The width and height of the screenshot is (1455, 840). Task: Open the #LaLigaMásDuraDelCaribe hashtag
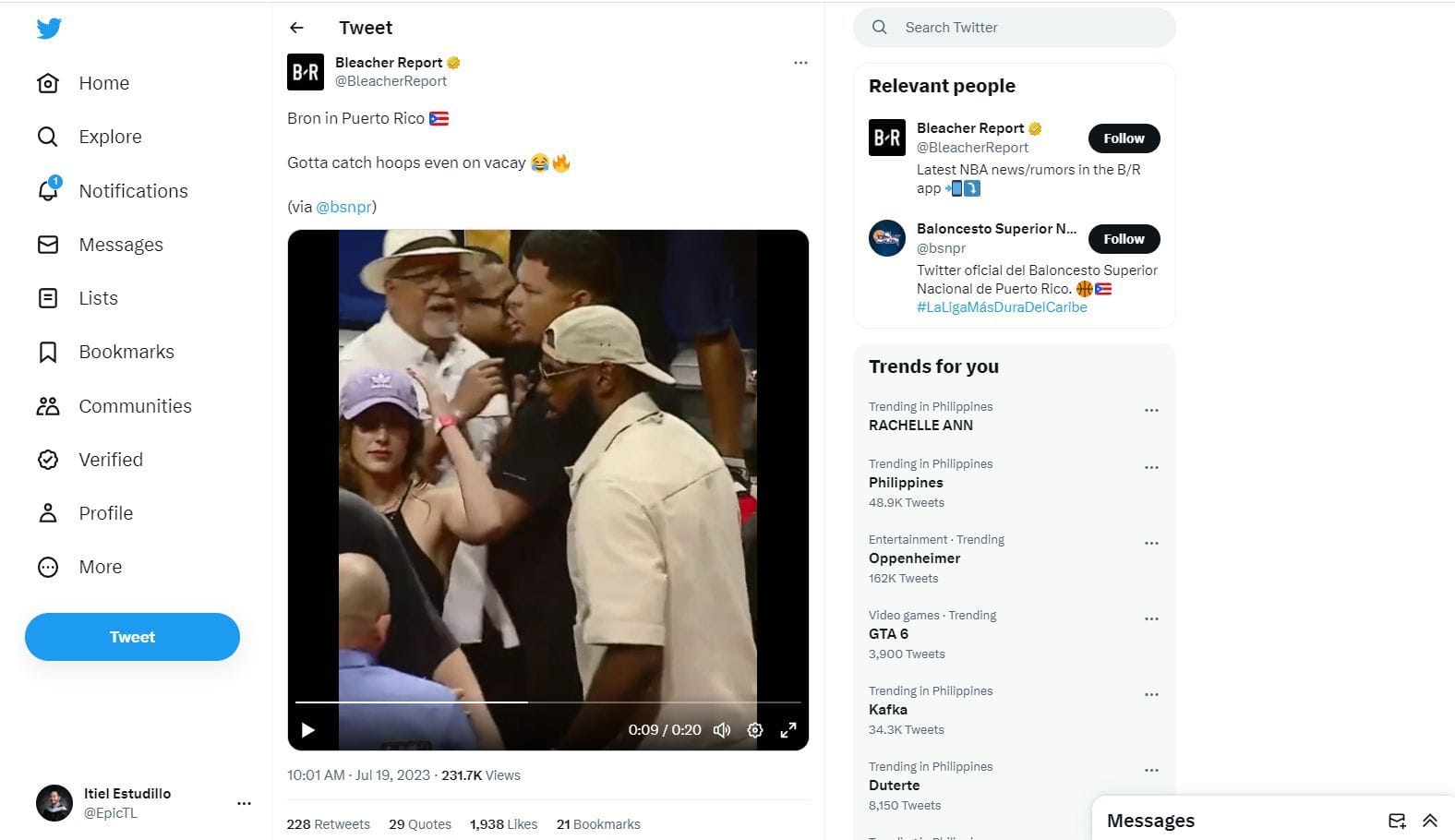coord(1001,306)
